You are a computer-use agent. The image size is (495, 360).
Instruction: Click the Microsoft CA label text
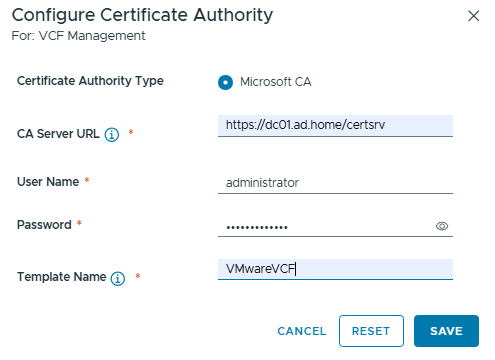click(276, 82)
